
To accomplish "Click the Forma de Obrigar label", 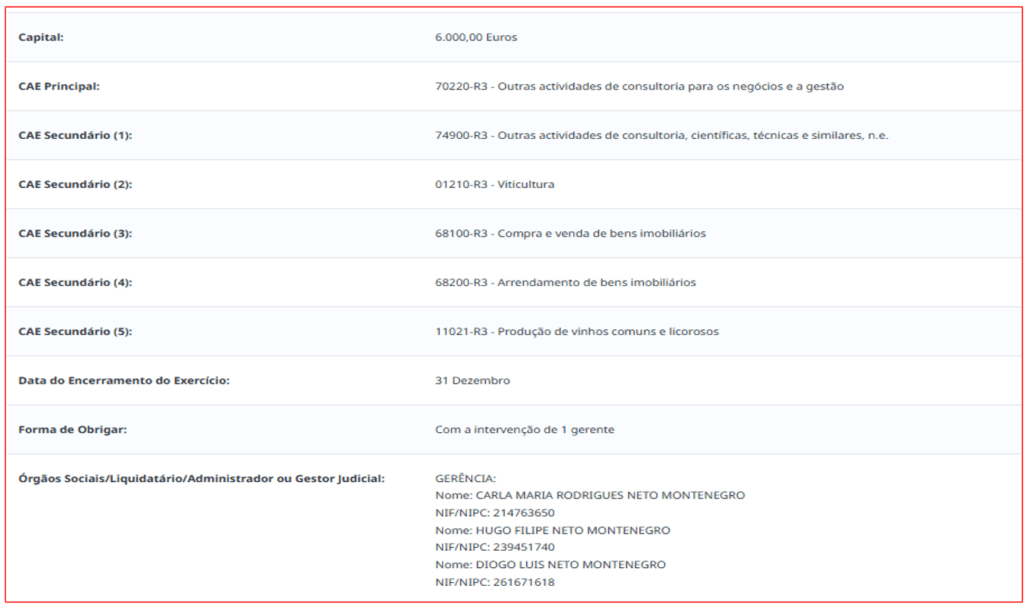I will [72, 430].
